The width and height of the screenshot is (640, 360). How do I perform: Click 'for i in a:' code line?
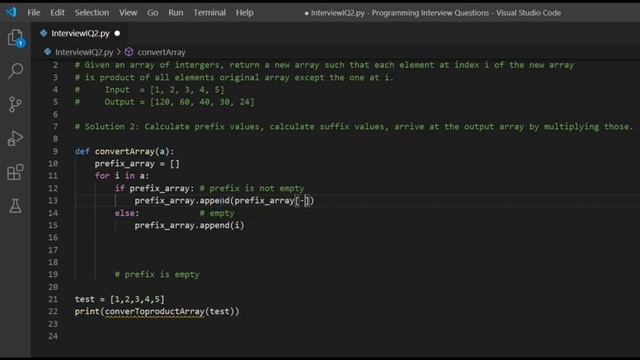[x=122, y=176]
